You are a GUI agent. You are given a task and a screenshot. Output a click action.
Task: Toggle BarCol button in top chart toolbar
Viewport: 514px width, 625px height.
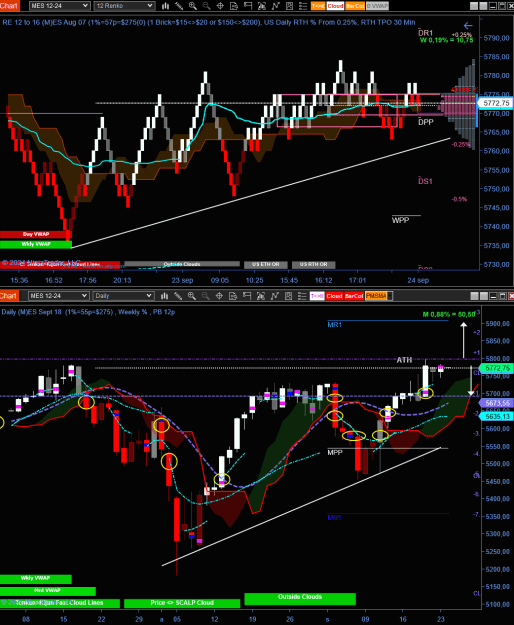tap(355, 6)
